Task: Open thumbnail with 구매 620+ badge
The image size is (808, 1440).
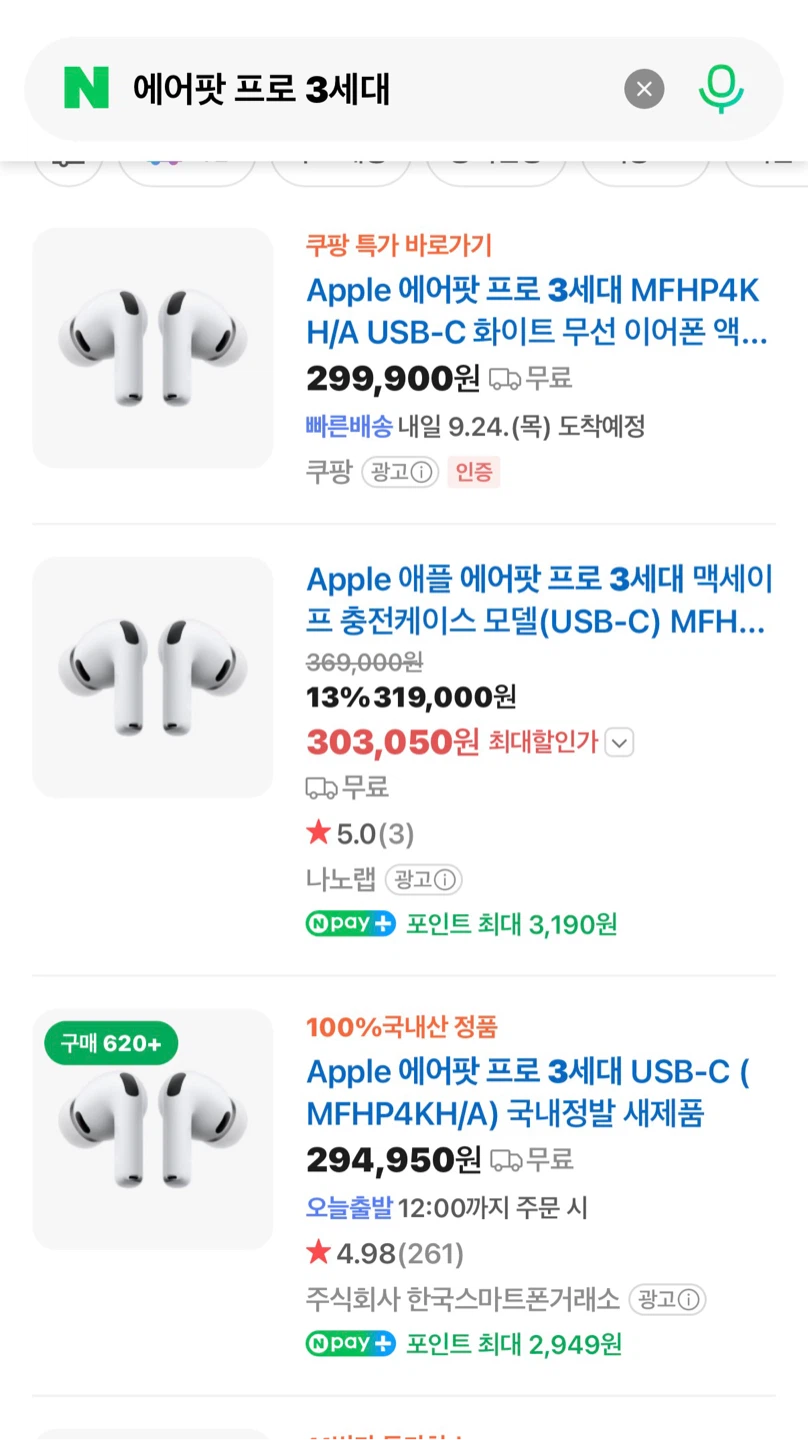Action: (153, 1129)
